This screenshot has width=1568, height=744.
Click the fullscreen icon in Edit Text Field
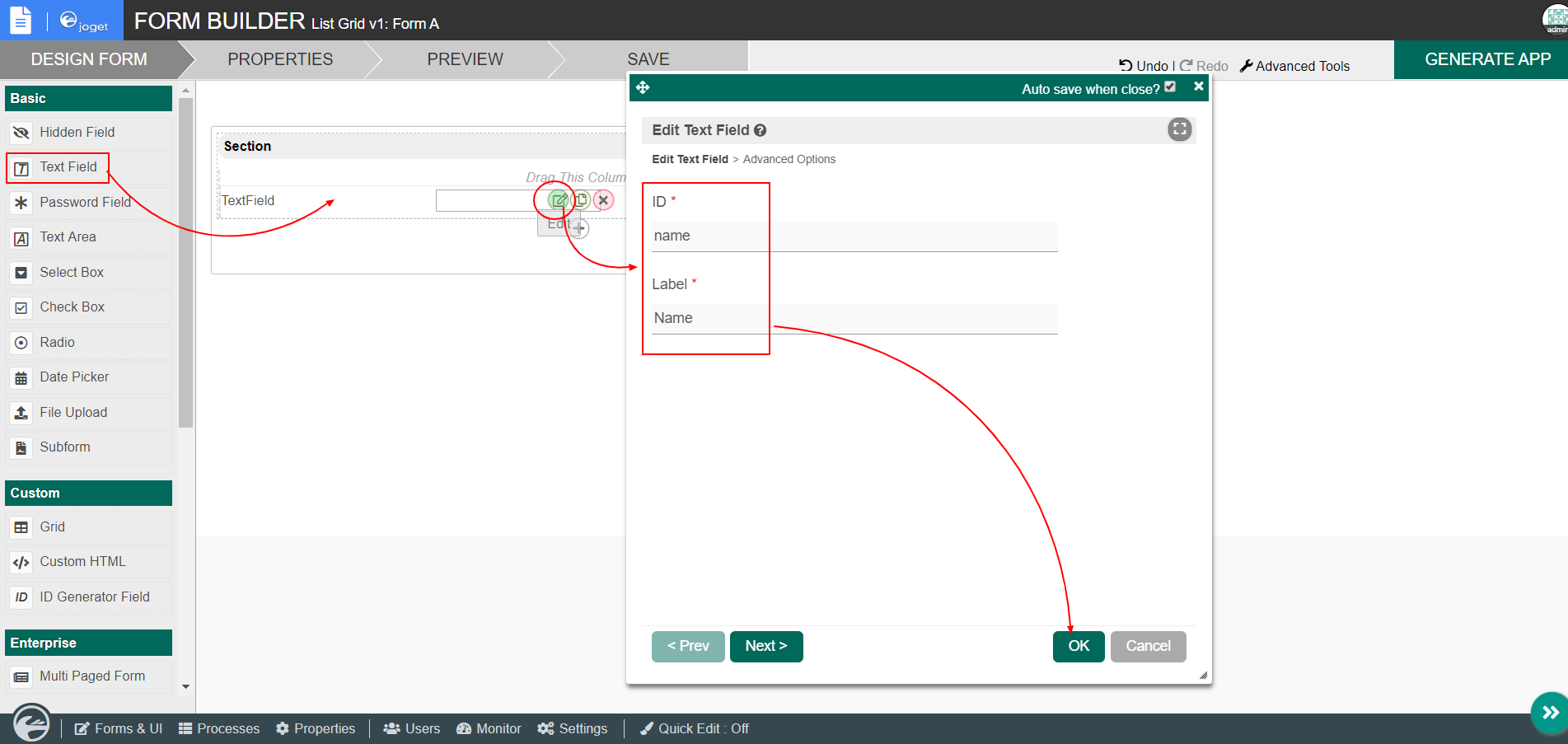[x=1179, y=129]
